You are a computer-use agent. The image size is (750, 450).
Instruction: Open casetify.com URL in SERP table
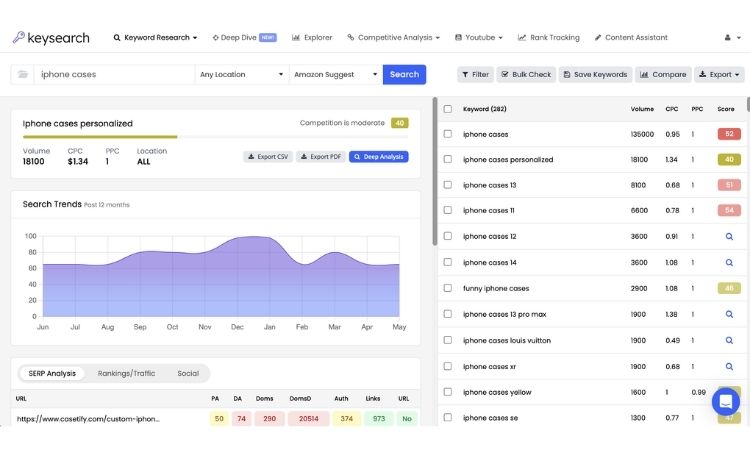pyautogui.click(x=88, y=419)
